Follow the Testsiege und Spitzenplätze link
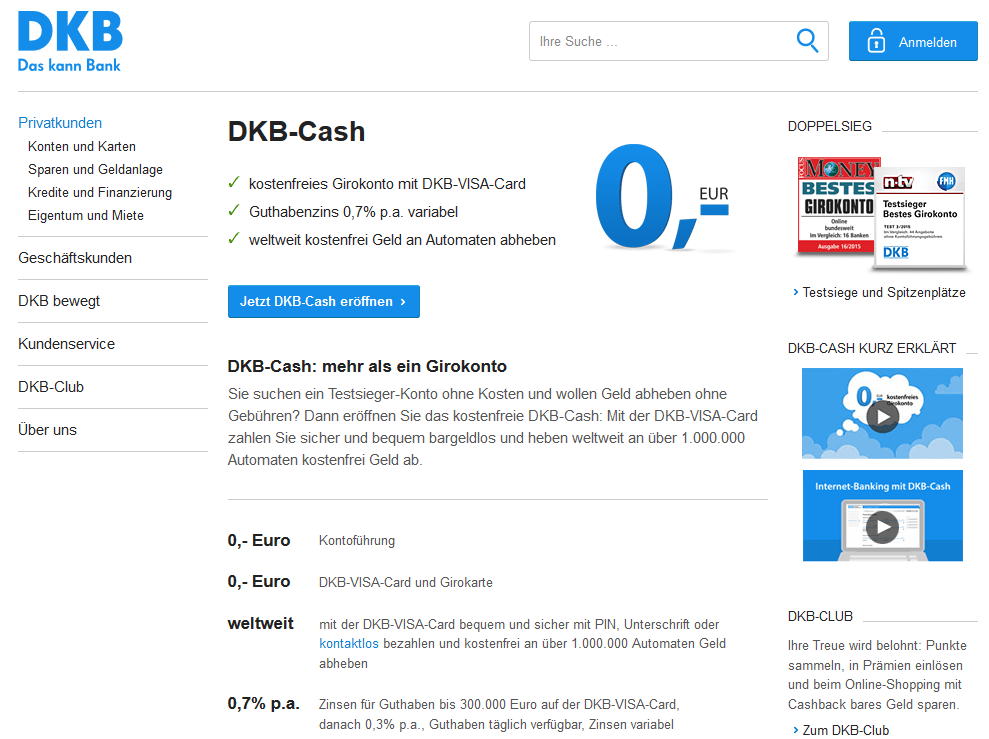 tap(884, 293)
